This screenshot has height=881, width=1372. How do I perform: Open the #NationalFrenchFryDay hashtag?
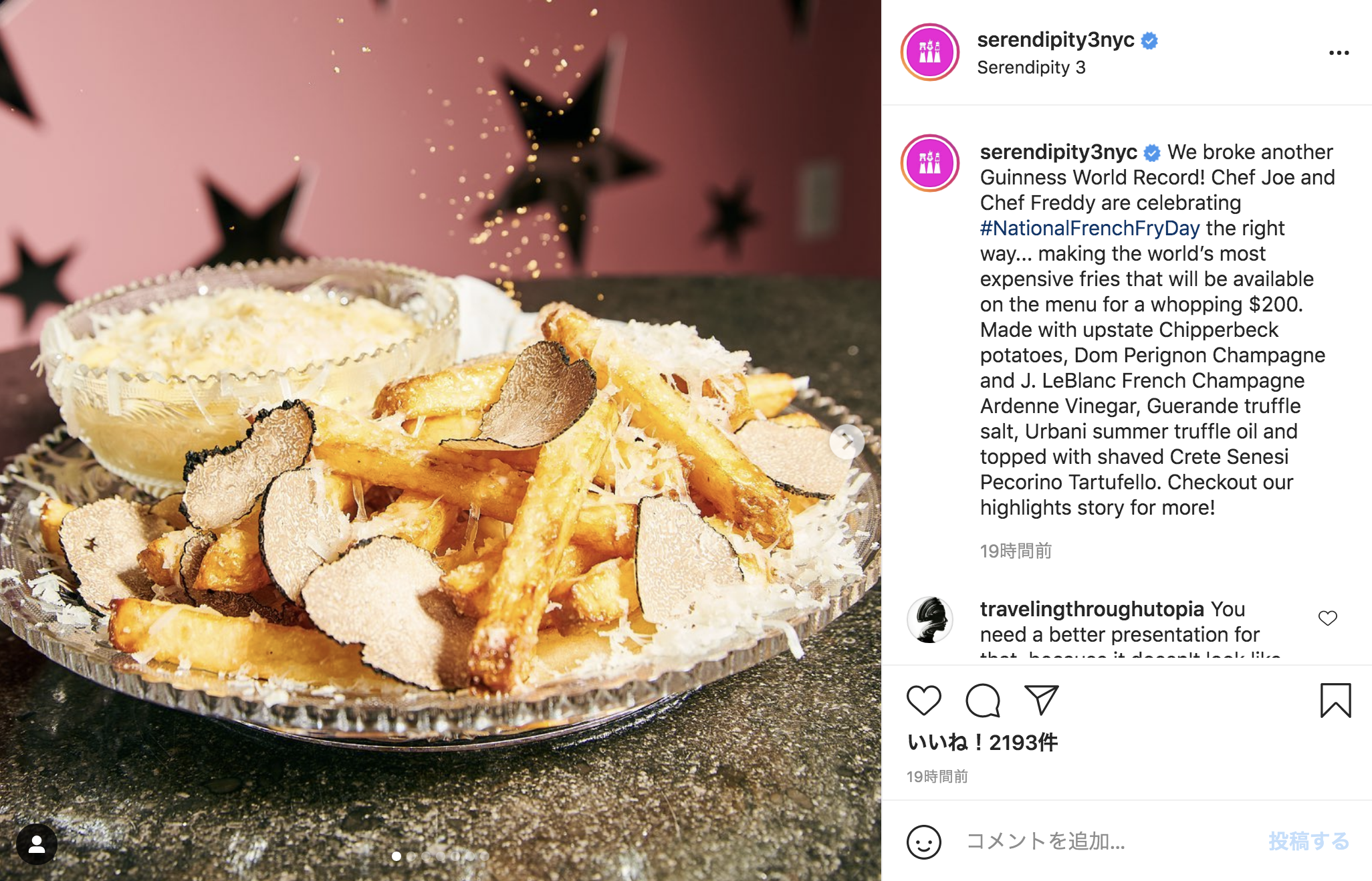pyautogui.click(x=1090, y=228)
